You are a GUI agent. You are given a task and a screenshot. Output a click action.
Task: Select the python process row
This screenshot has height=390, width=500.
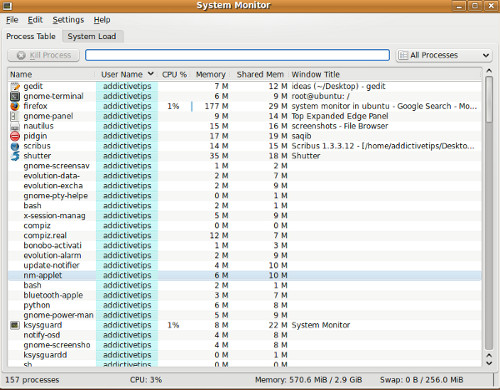[245, 305]
